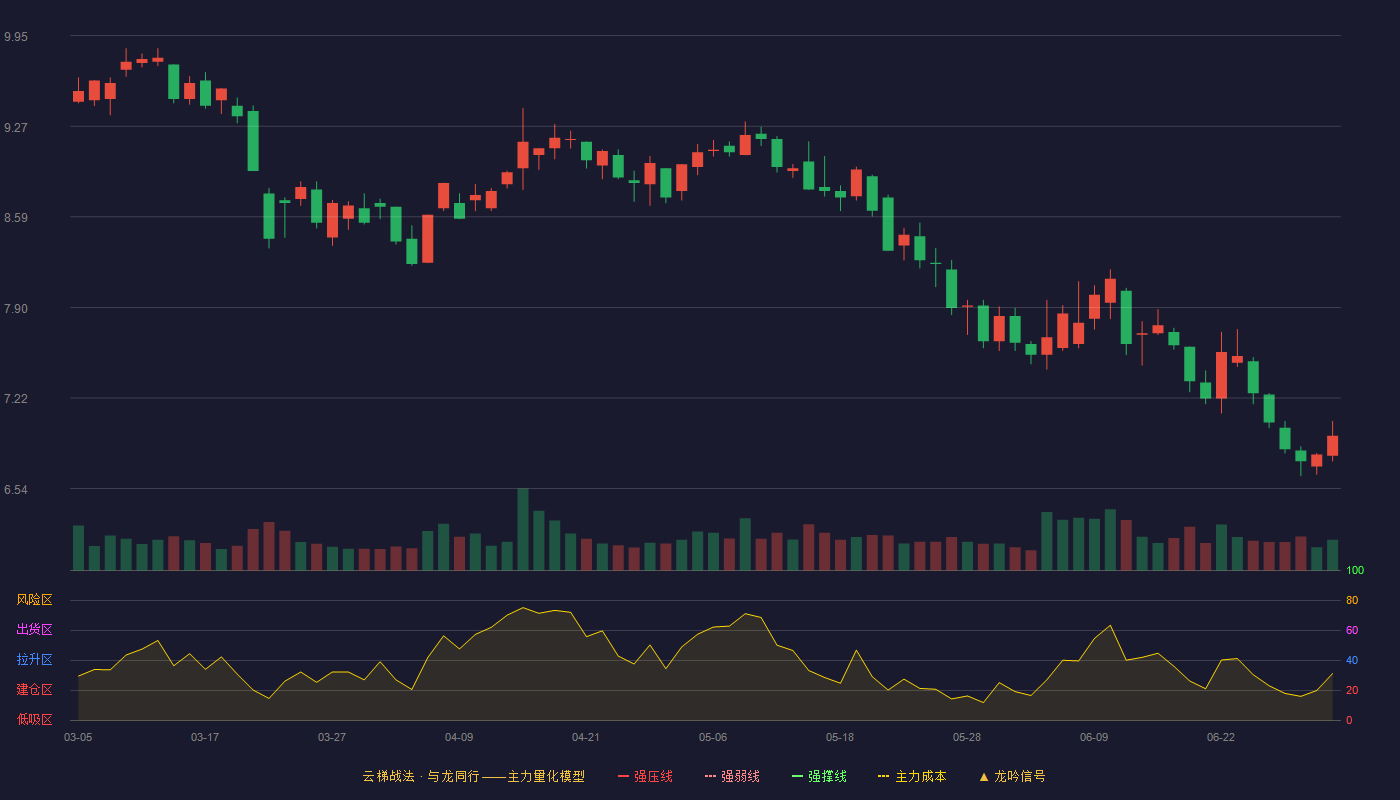Click the 7.22 price axis label
This screenshot has height=800, width=1400.
pos(16,399)
